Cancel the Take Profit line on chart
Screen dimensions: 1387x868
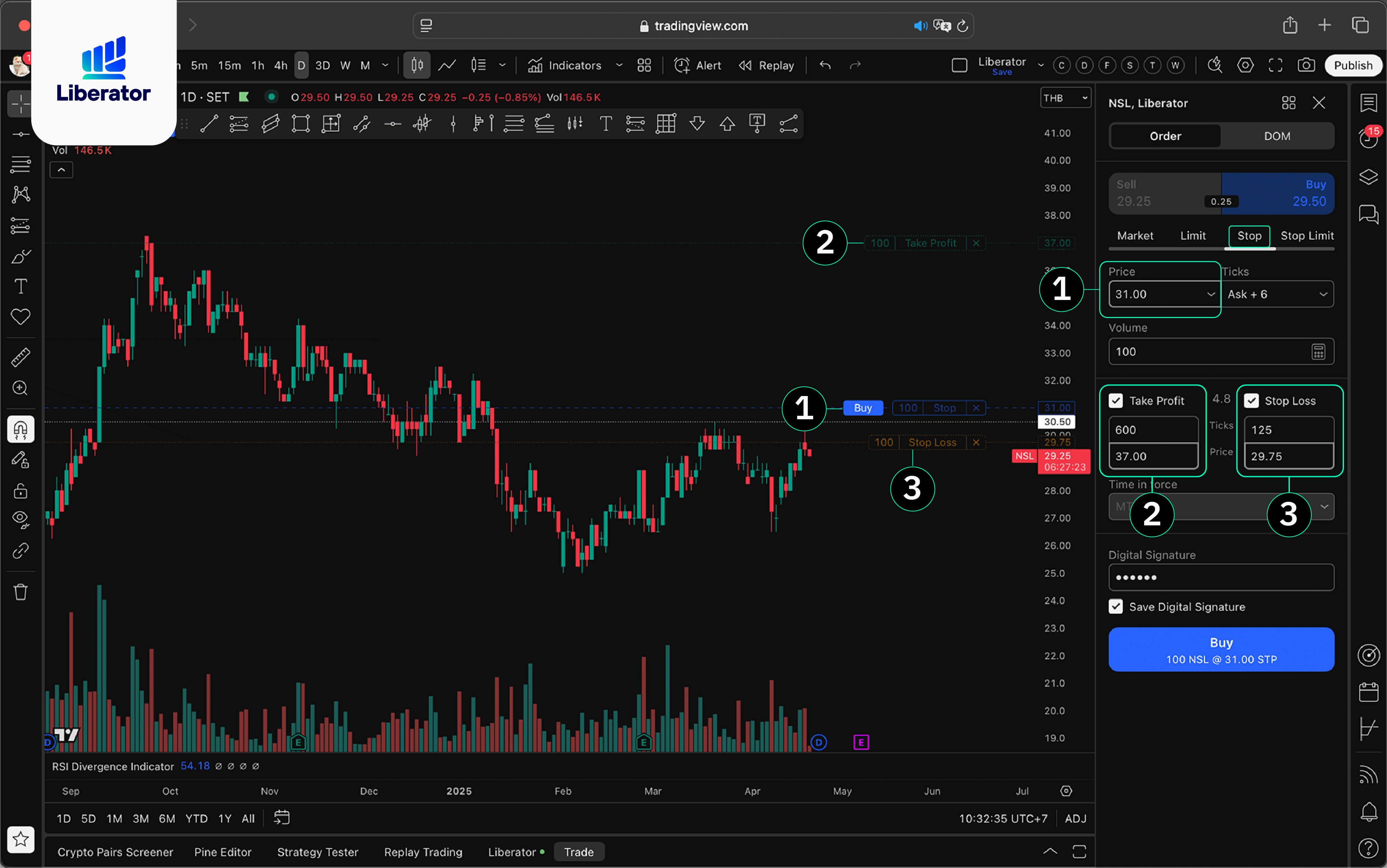click(976, 243)
